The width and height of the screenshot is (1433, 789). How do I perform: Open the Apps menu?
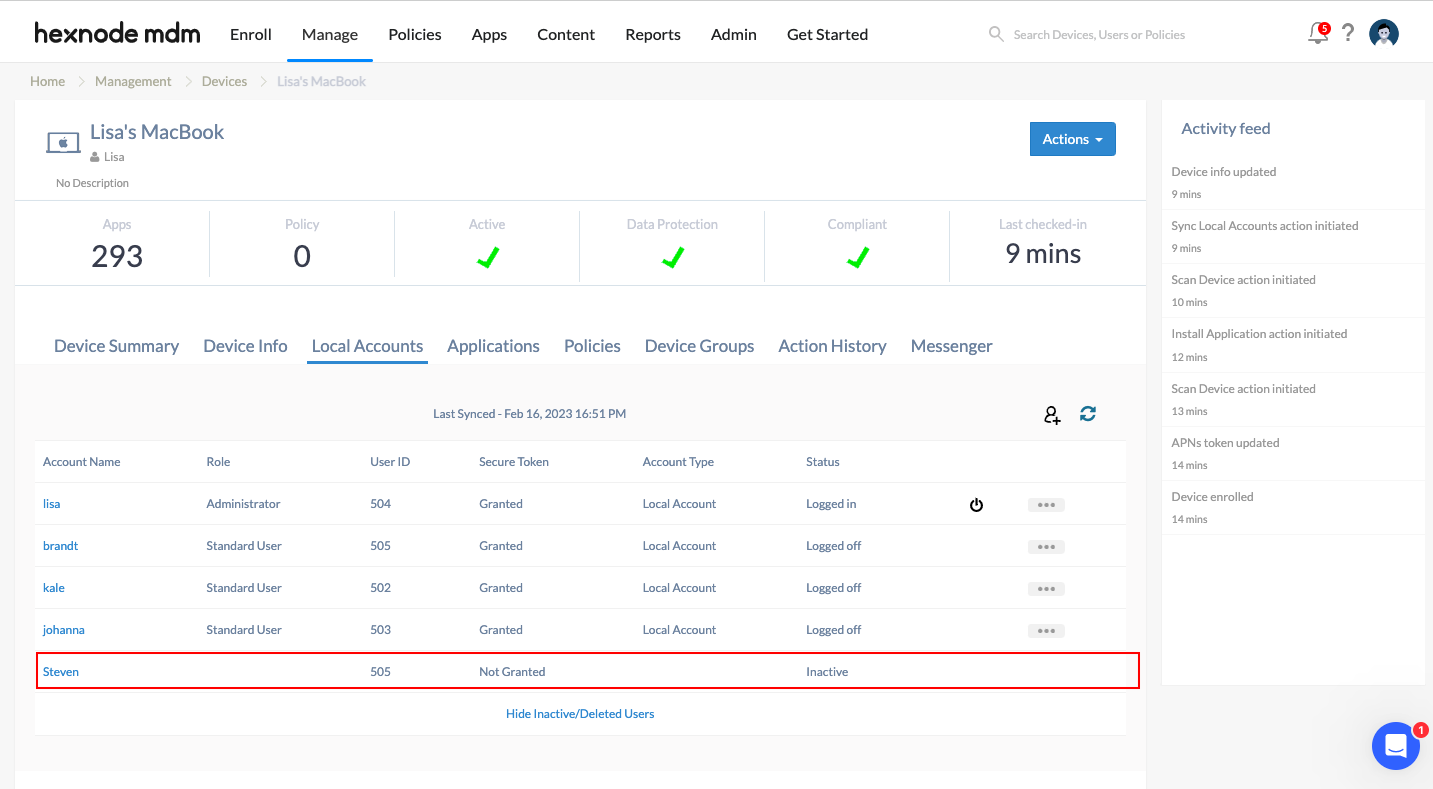489,34
